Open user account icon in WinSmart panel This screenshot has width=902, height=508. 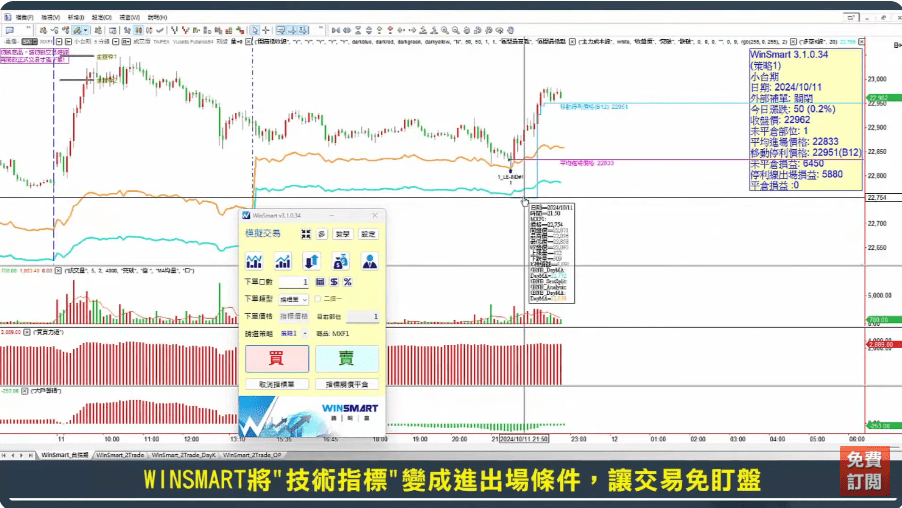[x=369, y=261]
